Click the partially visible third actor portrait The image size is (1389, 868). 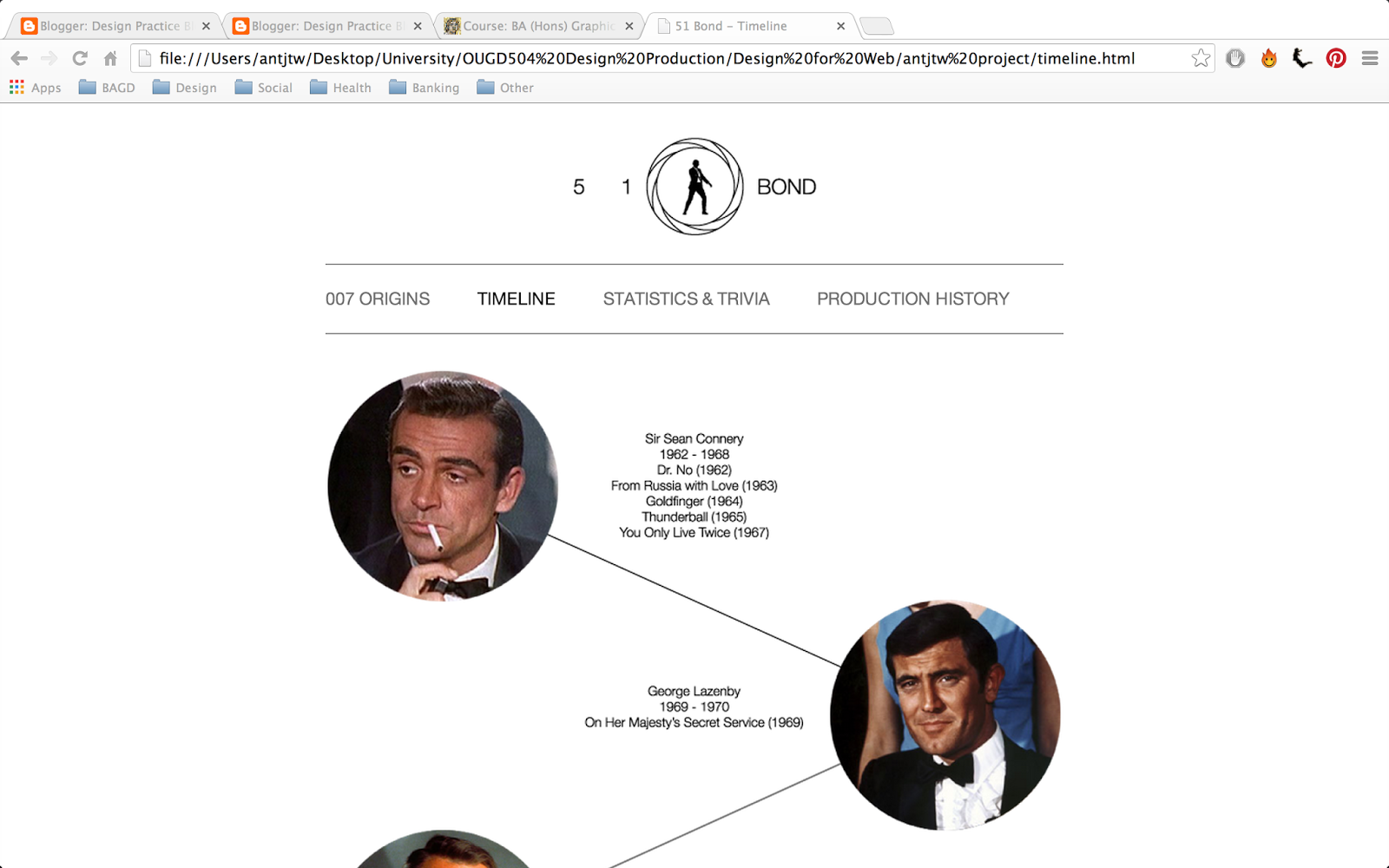point(443,850)
